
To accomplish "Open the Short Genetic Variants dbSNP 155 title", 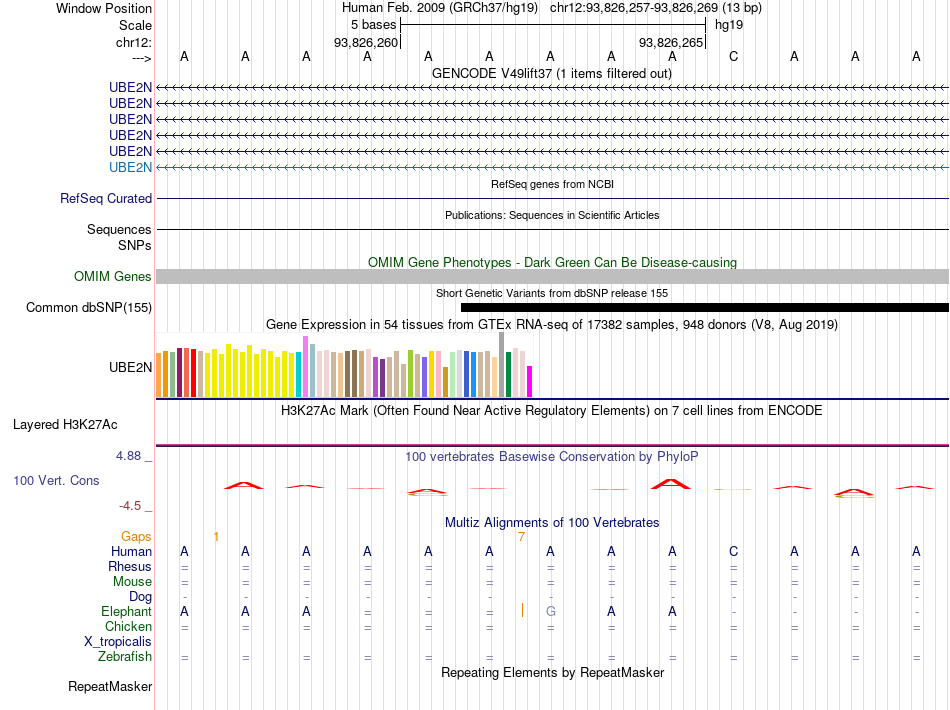I will click(552, 293).
